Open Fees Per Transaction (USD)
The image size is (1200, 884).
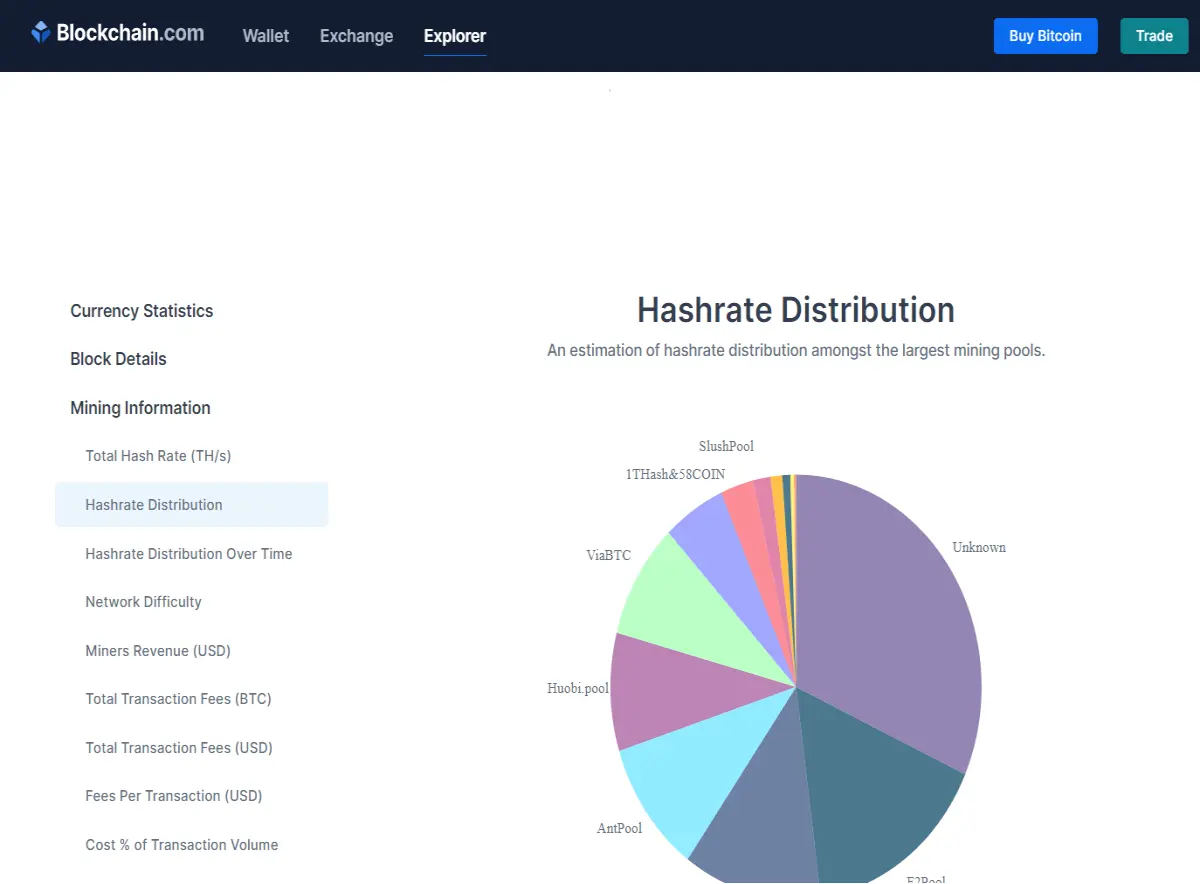174,796
